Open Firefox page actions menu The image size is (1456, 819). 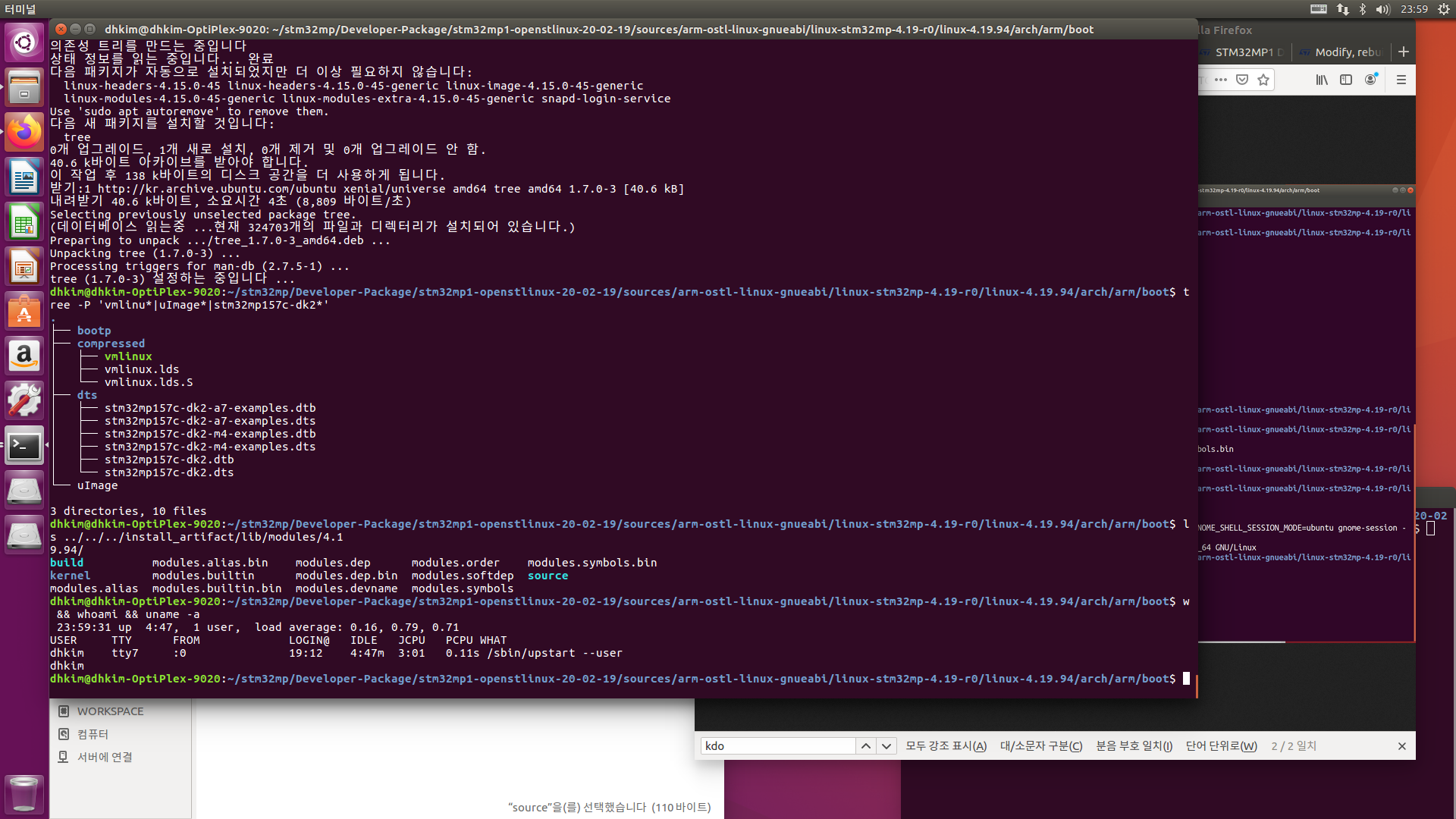(1221, 80)
